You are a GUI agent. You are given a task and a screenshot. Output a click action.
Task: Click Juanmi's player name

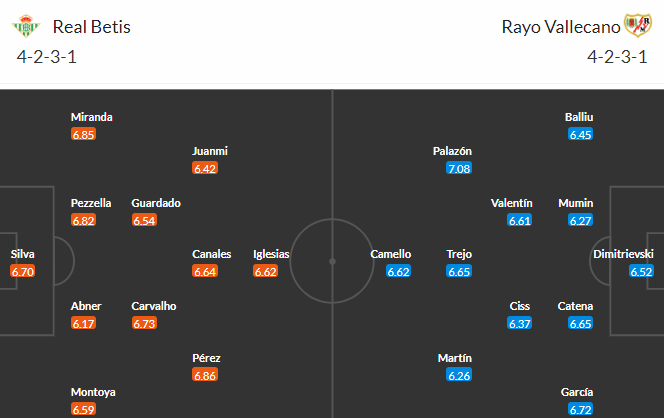coord(210,151)
